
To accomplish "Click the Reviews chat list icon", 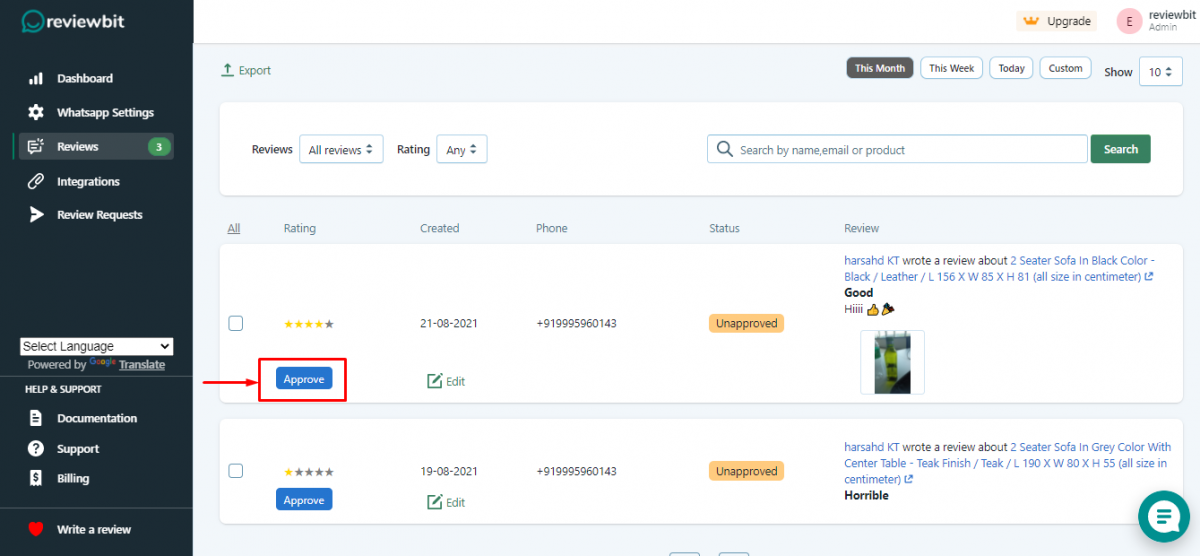I will coord(36,147).
